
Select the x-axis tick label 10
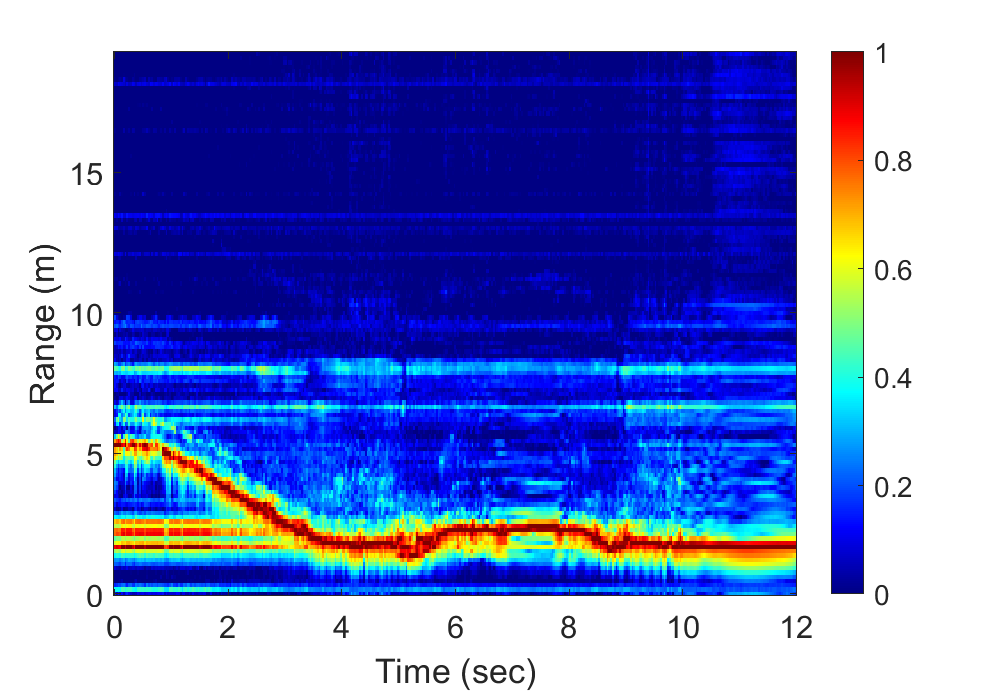[x=683, y=628]
